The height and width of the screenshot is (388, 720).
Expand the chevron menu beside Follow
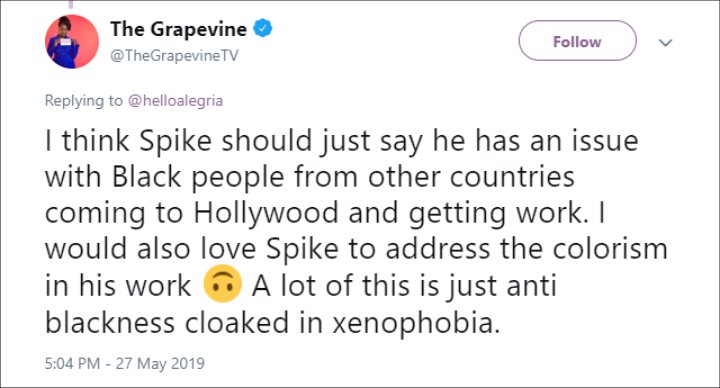(665, 42)
